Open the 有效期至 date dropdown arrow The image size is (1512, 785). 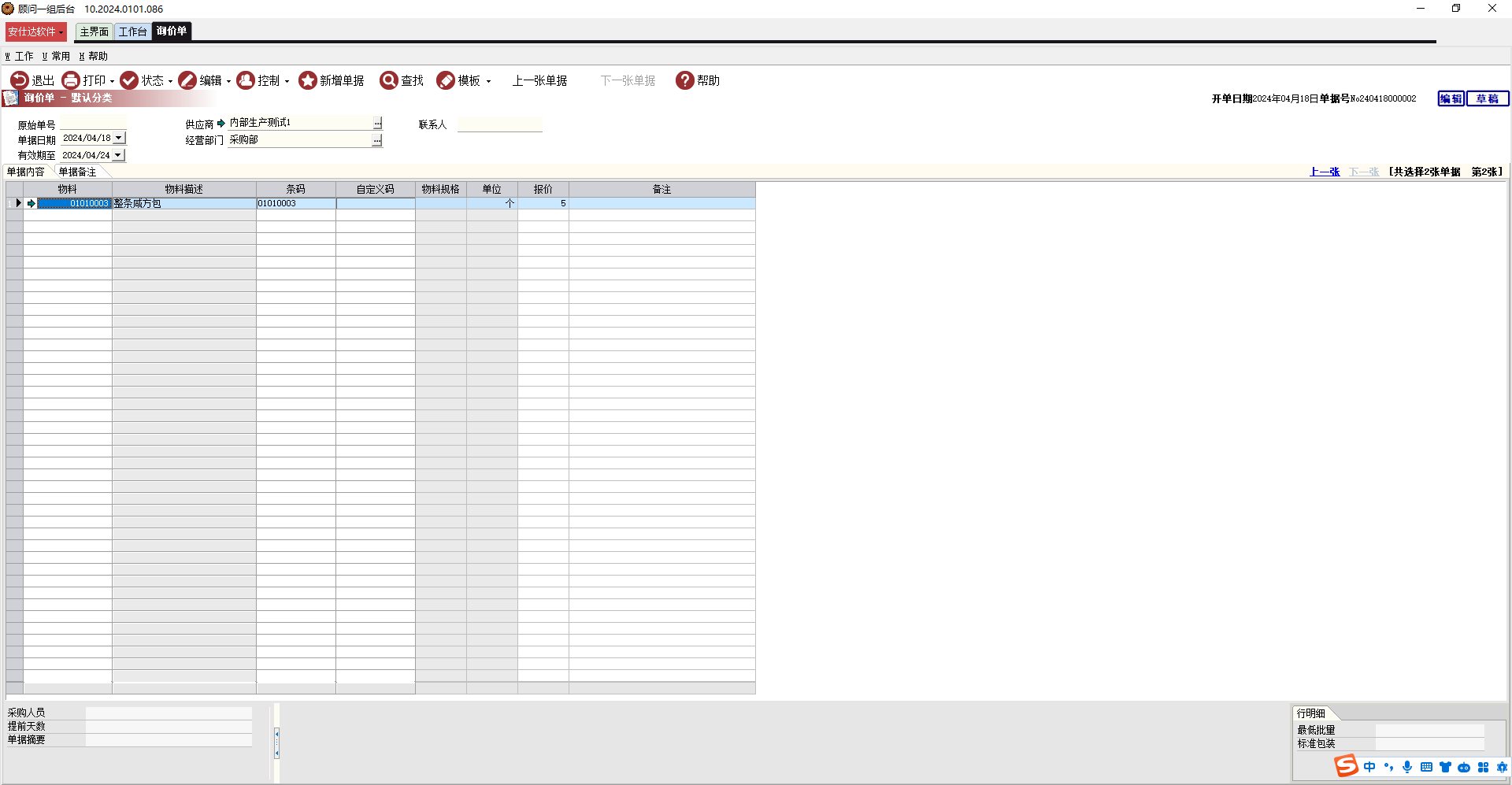coord(118,155)
